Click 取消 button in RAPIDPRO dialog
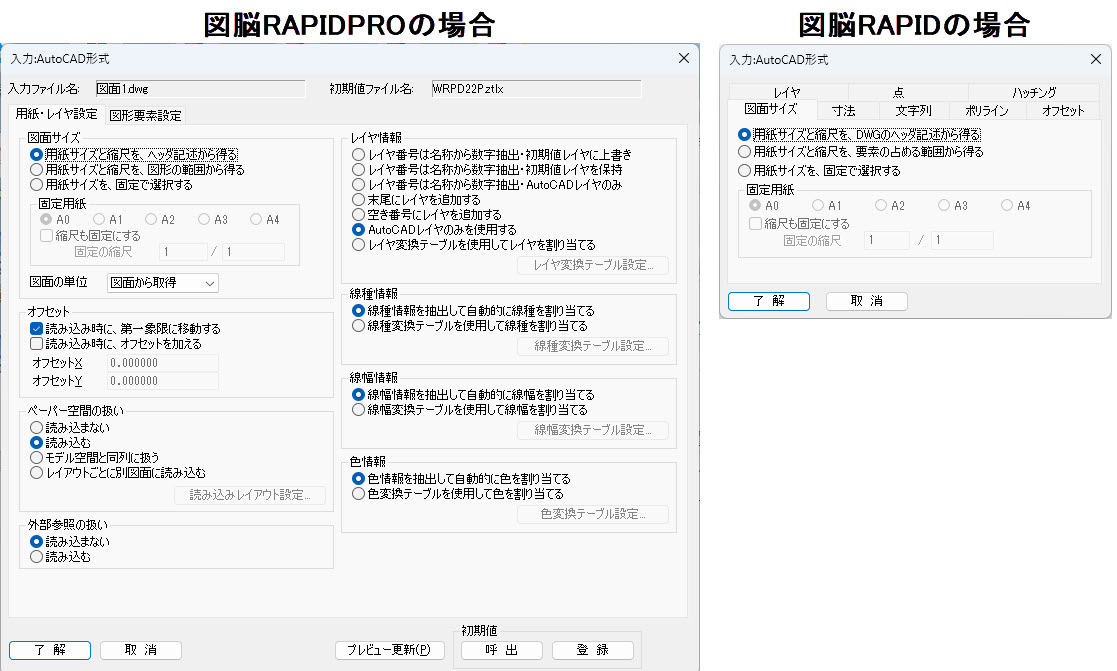 point(141,650)
